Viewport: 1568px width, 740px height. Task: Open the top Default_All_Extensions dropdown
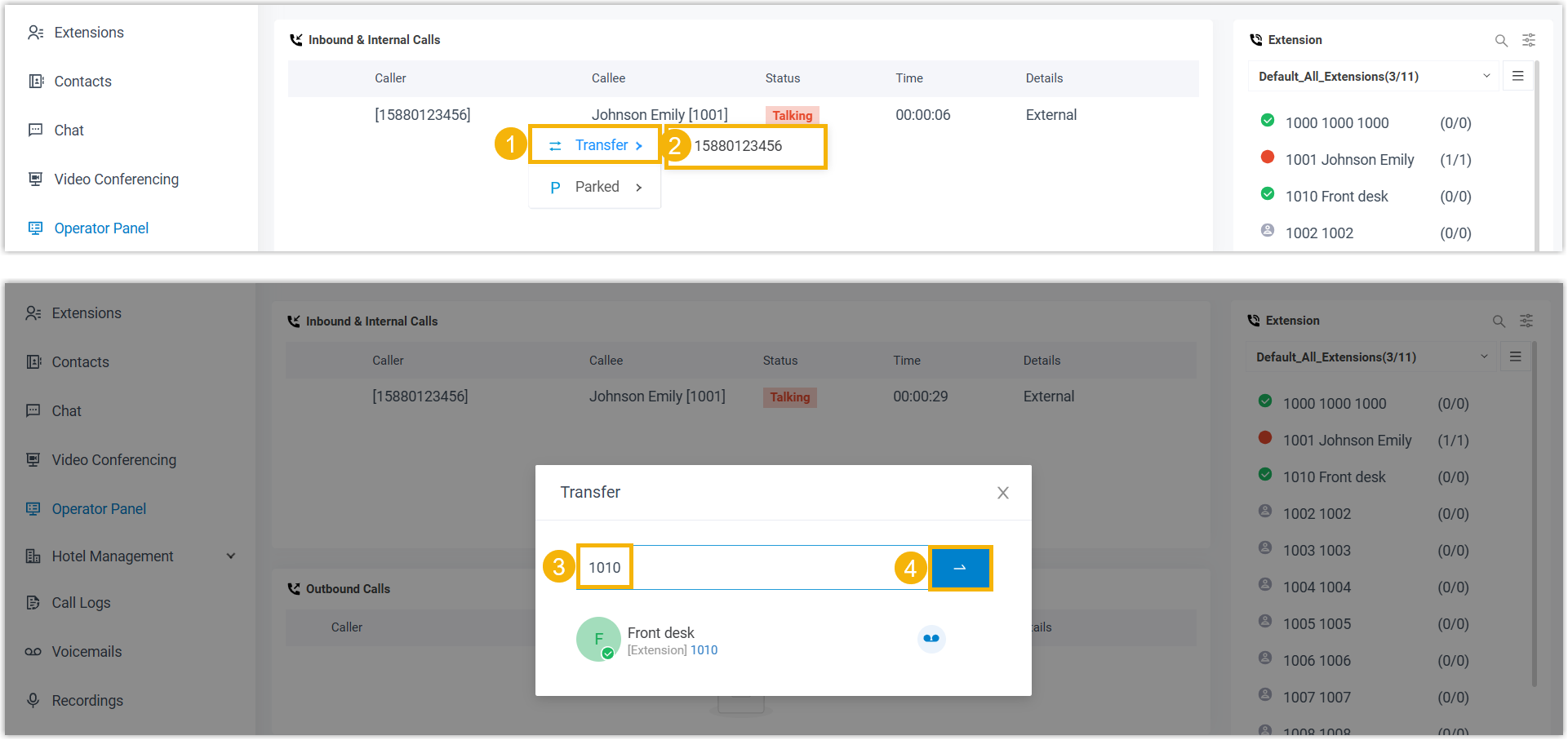(x=1375, y=77)
